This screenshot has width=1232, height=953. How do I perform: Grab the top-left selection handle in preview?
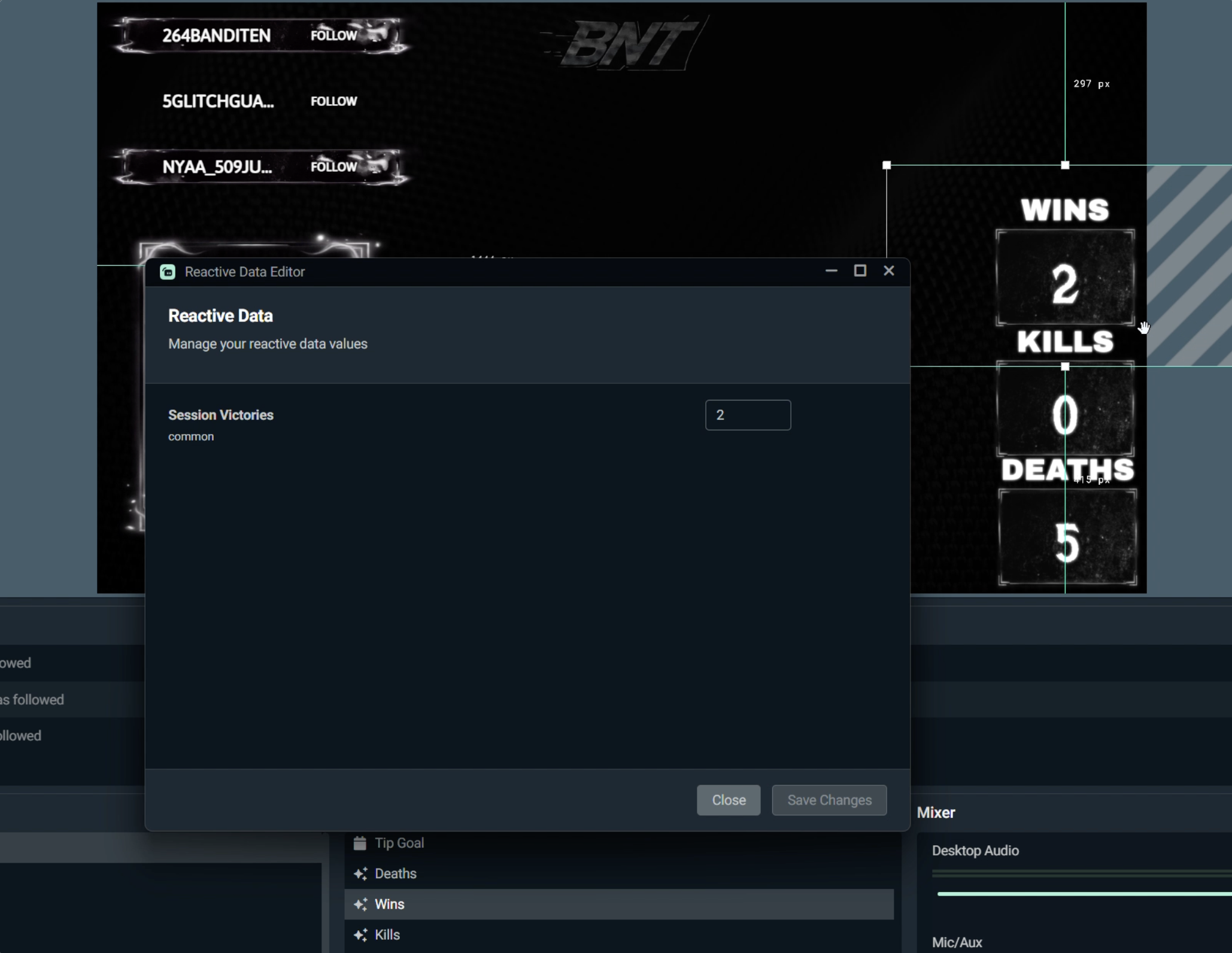tap(887, 165)
